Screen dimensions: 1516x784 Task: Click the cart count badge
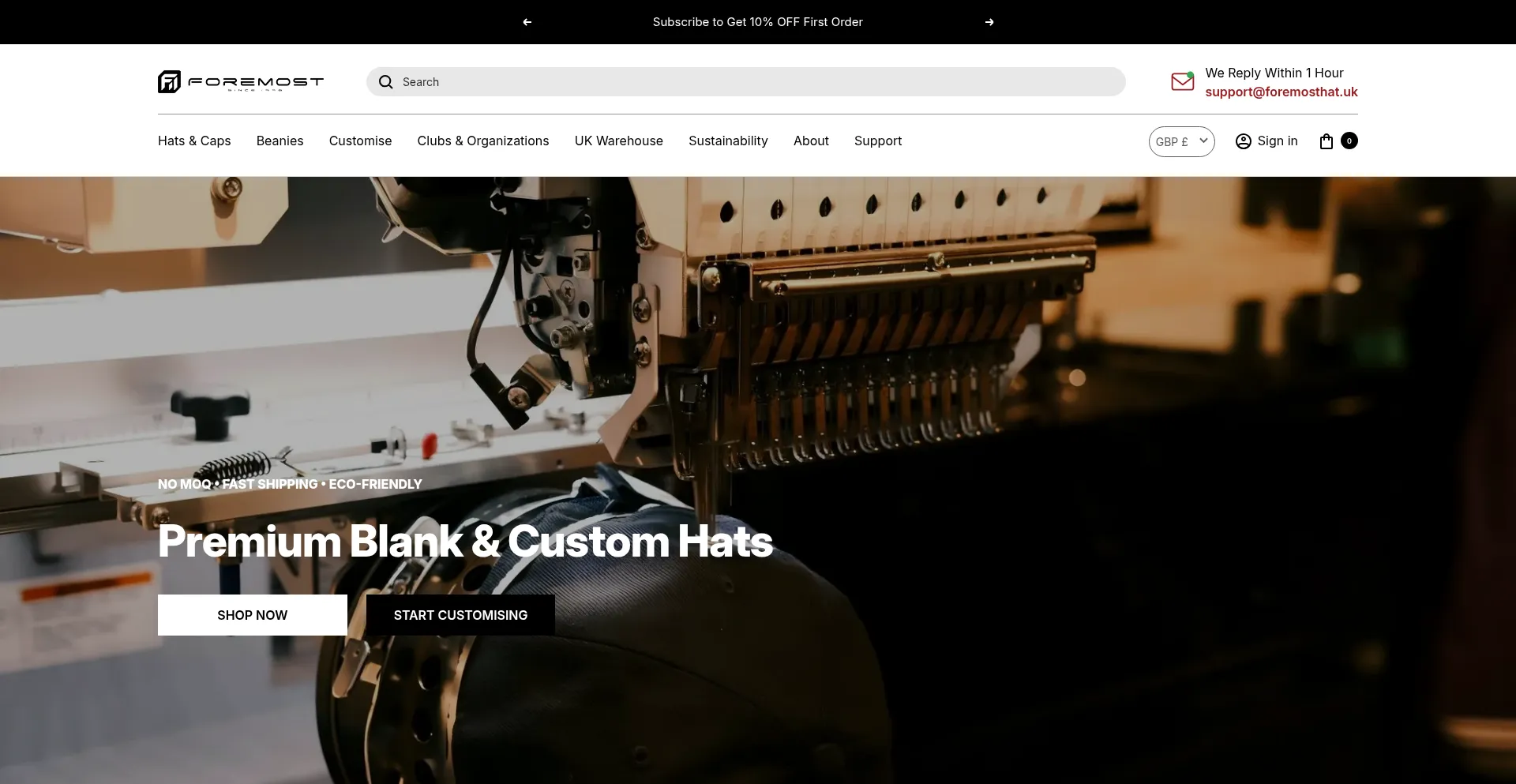click(1349, 141)
